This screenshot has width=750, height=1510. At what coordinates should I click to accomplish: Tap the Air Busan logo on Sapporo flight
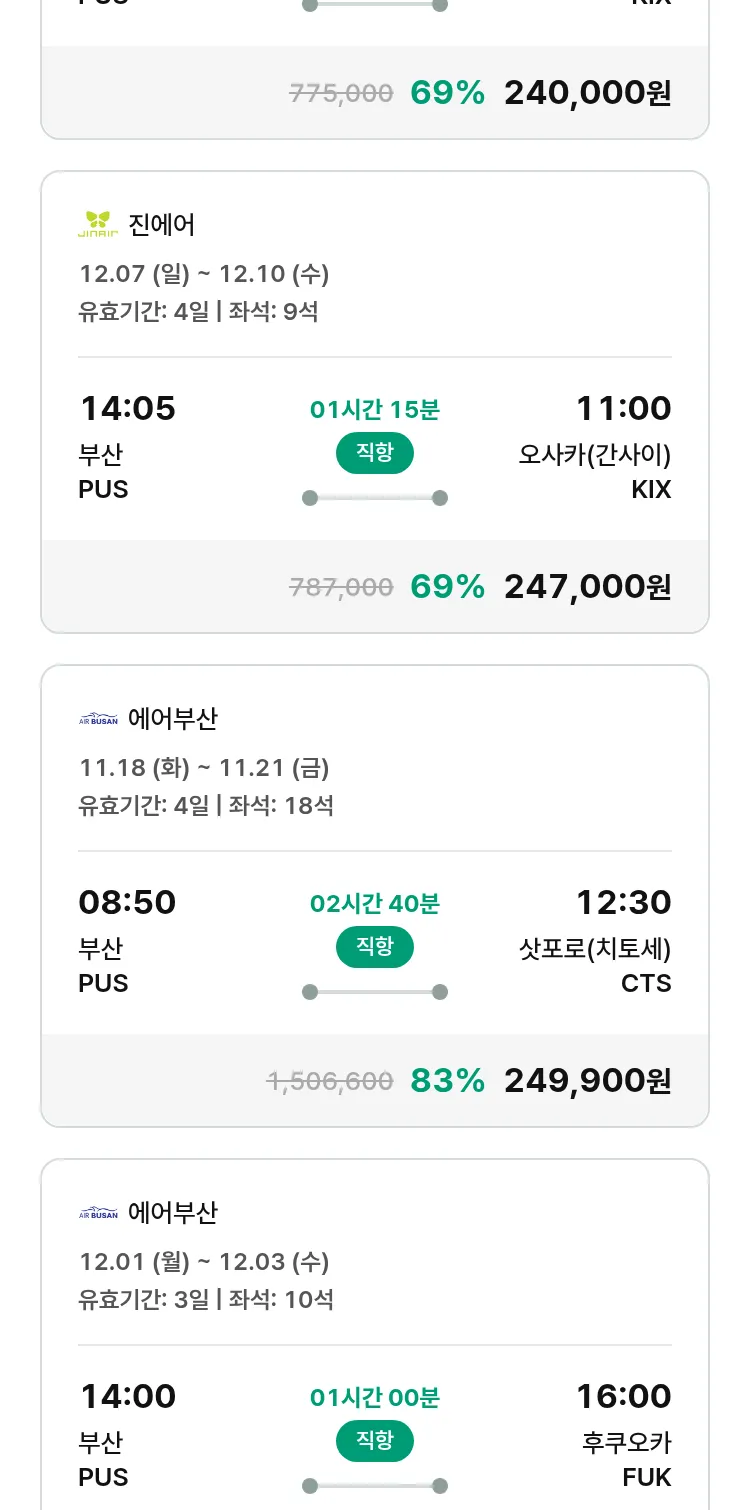(x=98, y=719)
